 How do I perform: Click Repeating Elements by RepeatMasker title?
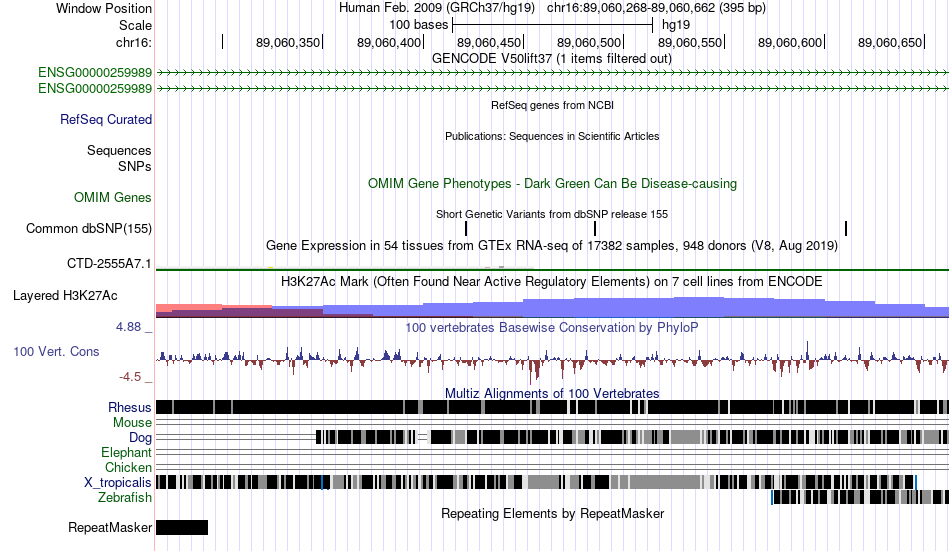552,513
